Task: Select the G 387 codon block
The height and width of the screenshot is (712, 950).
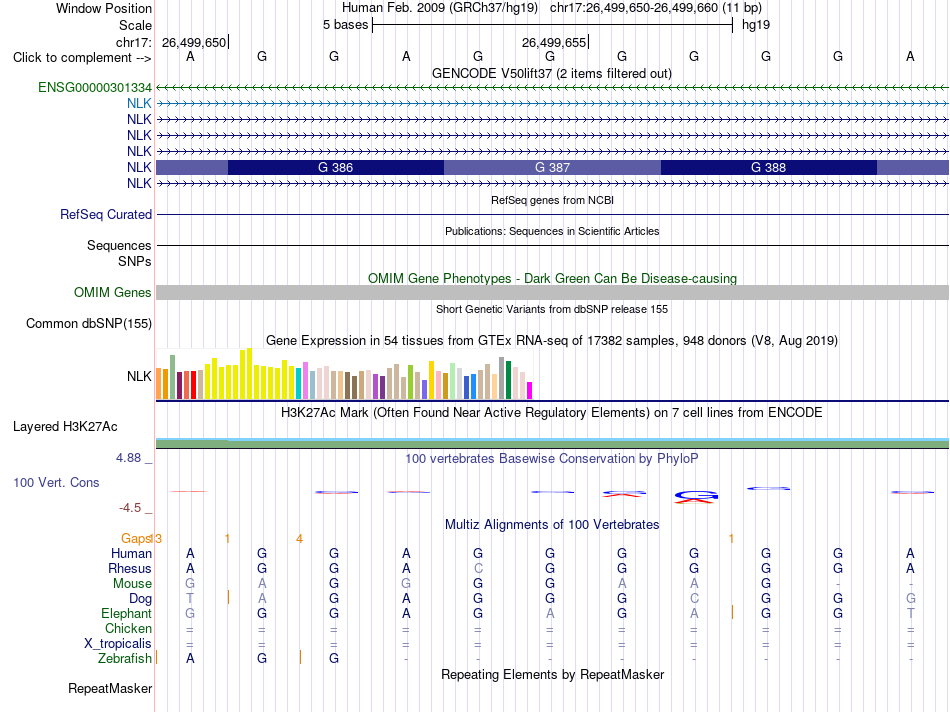Action: point(552,167)
